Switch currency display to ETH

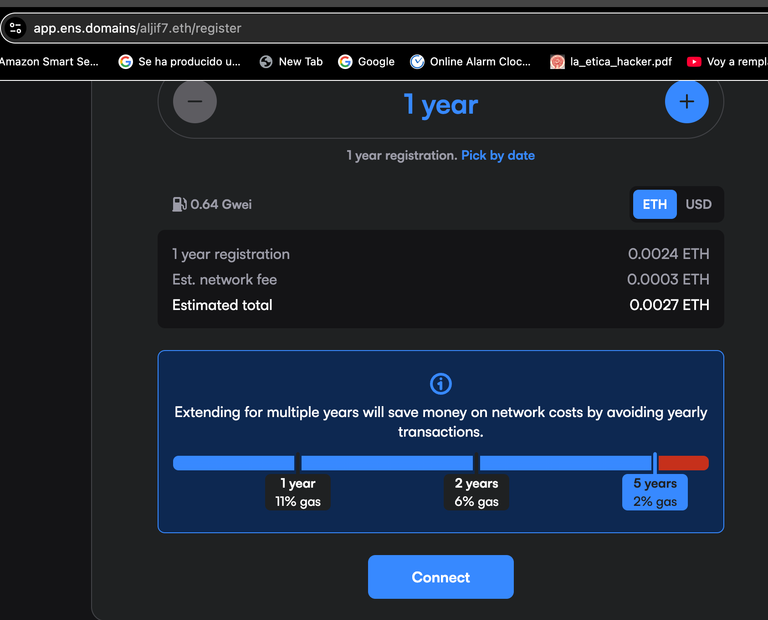pyautogui.click(x=655, y=204)
